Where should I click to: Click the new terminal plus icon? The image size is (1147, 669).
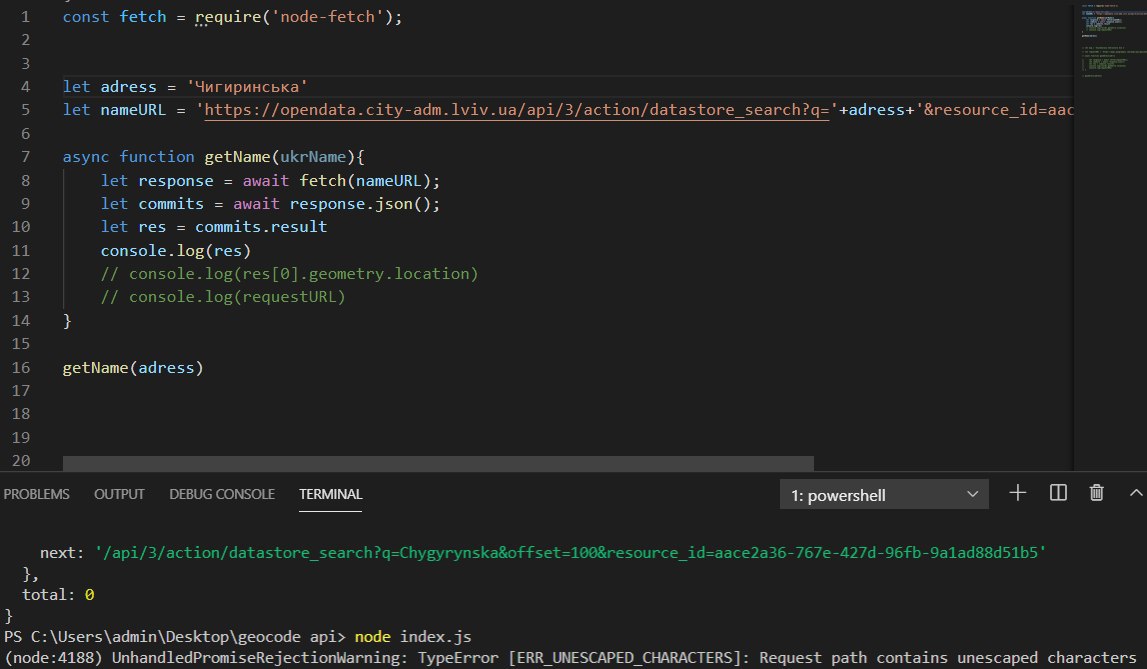point(1018,493)
